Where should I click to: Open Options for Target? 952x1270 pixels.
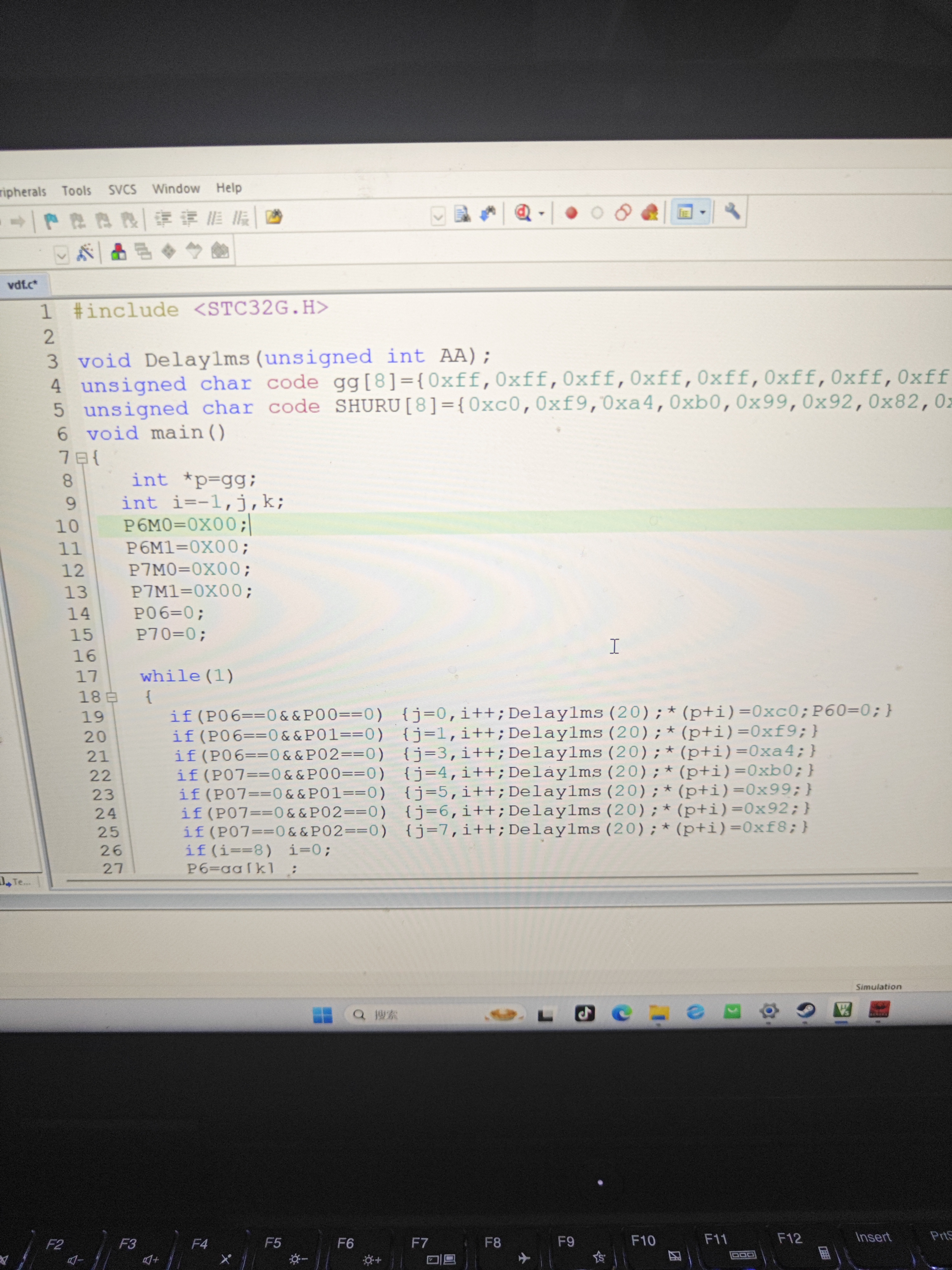(86, 253)
